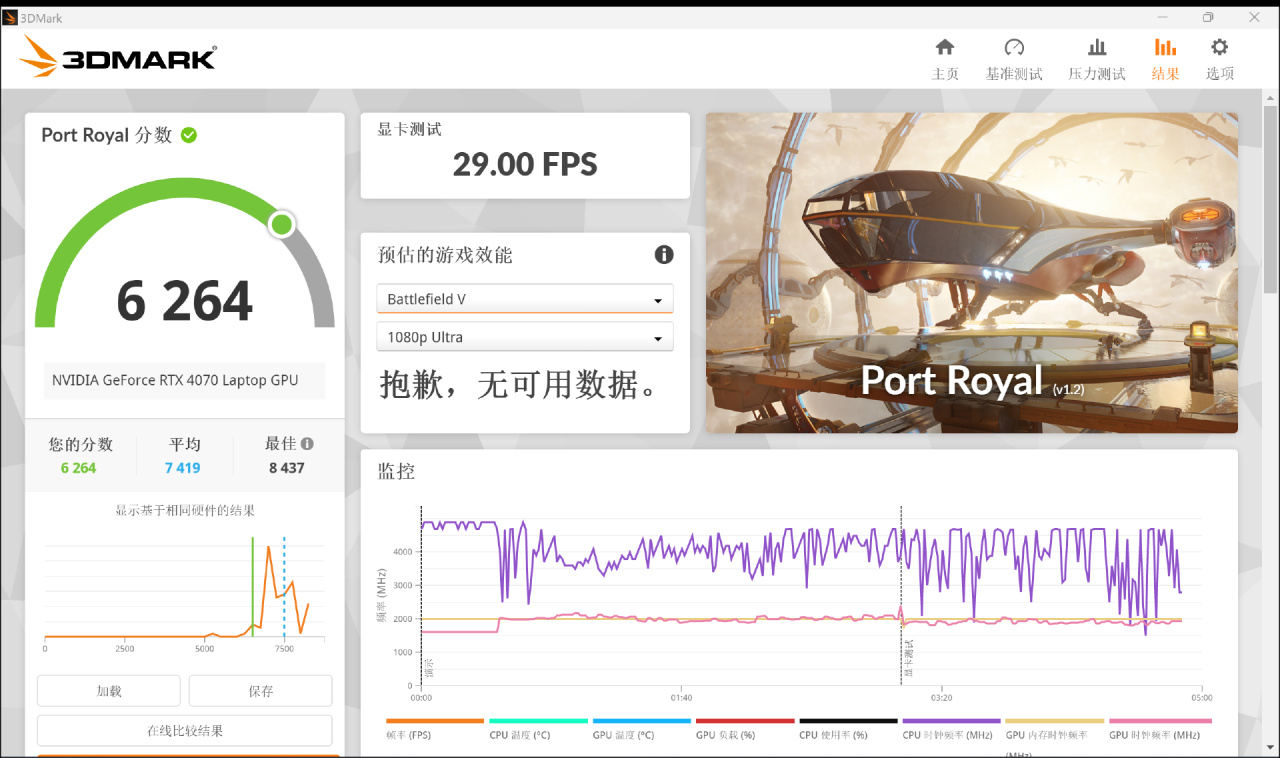Switch to the 压力测试 stress test tab
1280x758 pixels.
point(1097,60)
